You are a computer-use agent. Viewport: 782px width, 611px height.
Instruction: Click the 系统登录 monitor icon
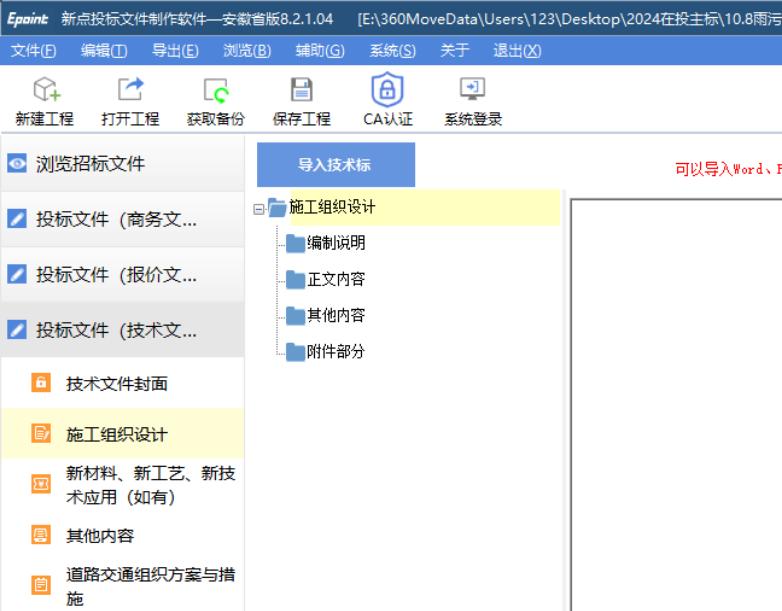point(472,89)
